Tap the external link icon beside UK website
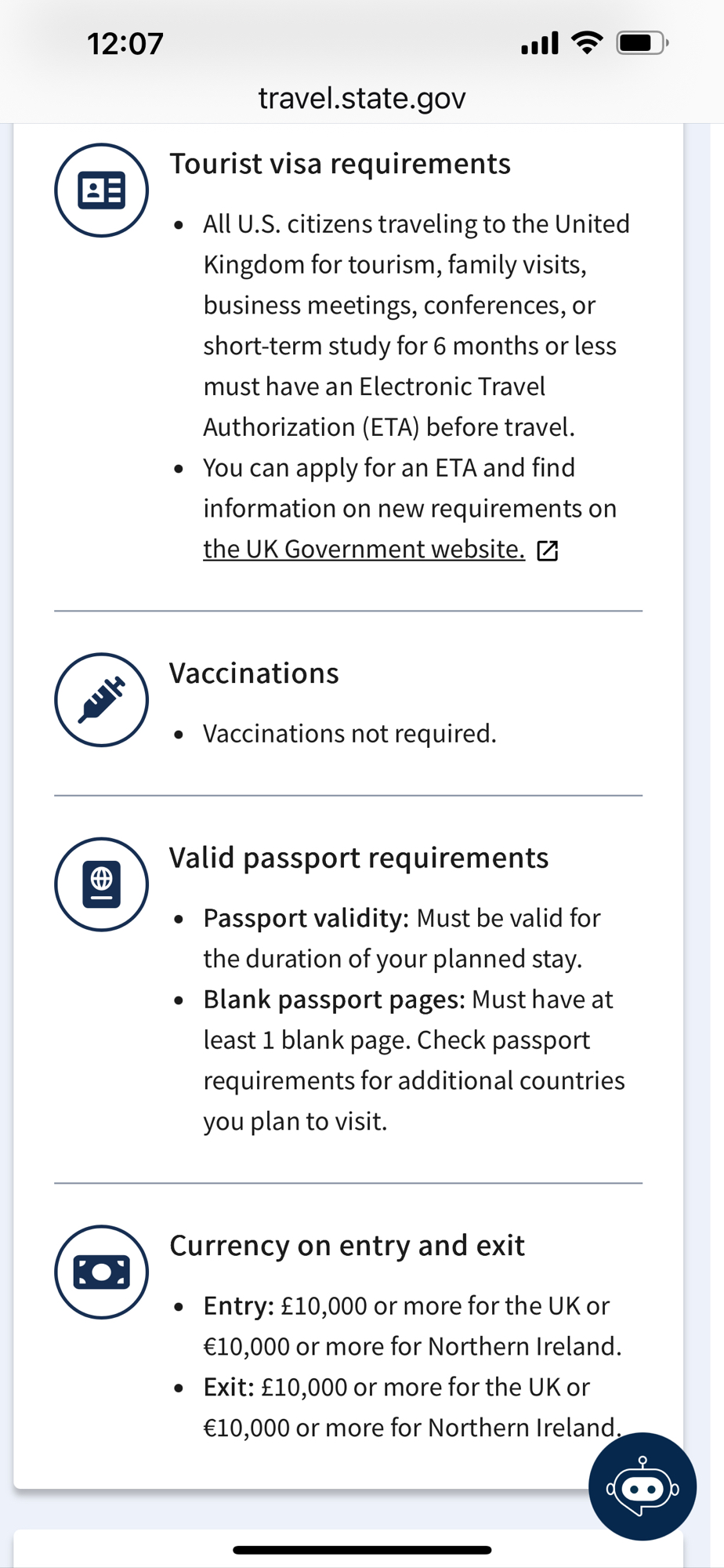The height and width of the screenshot is (1568, 724). coord(548,550)
